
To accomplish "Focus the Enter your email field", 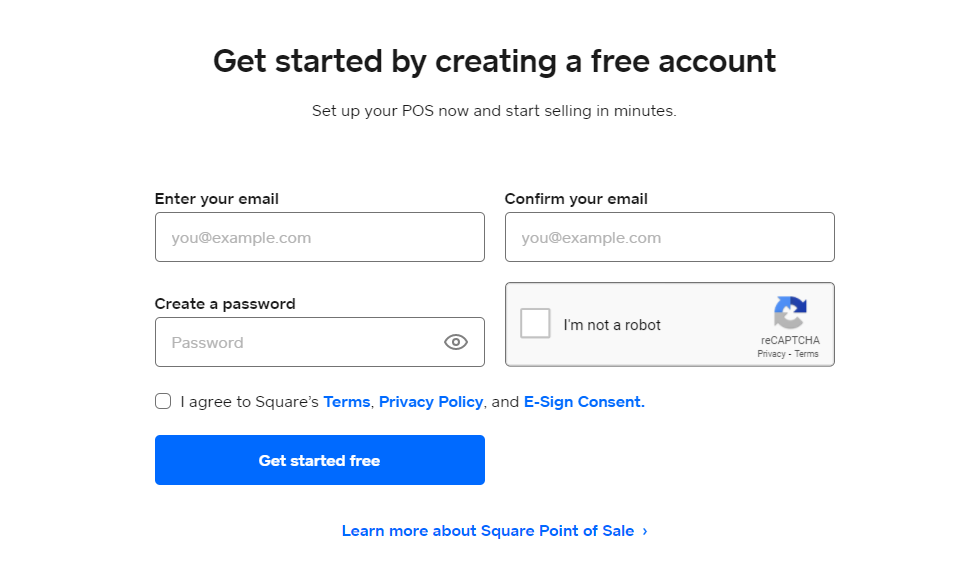I will [319, 237].
